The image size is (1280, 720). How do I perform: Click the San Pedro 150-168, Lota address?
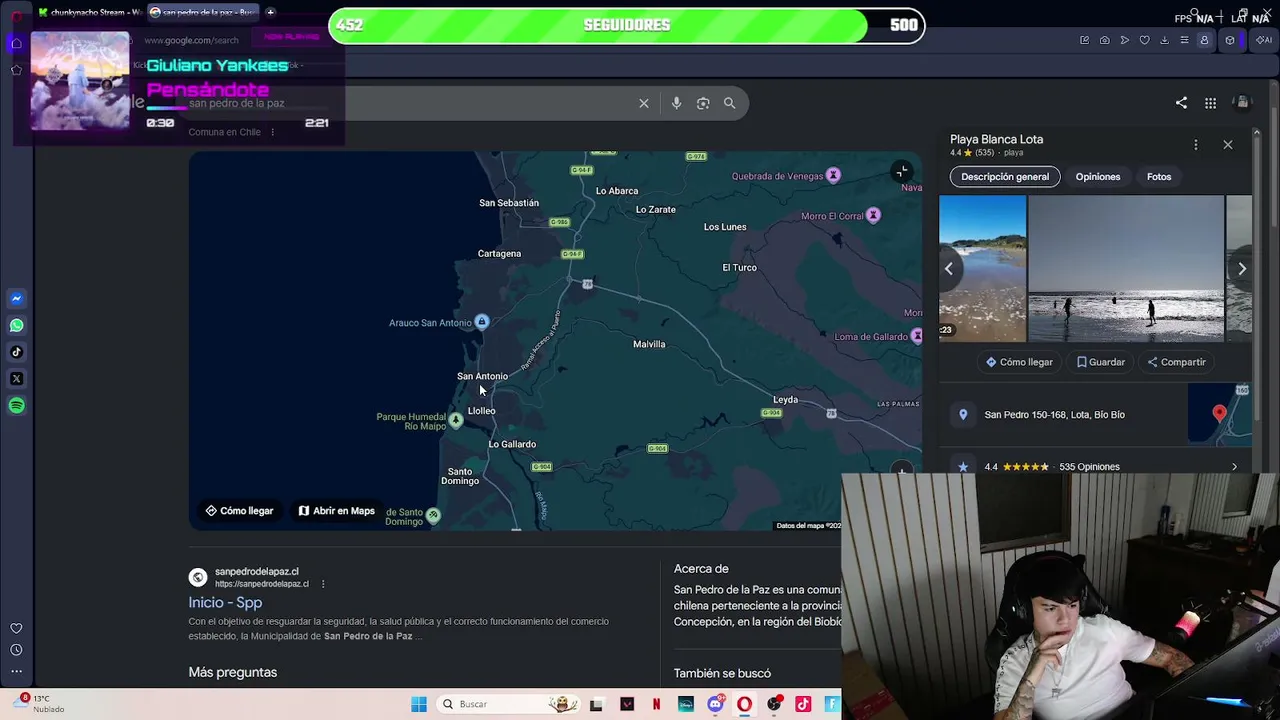1054,415
